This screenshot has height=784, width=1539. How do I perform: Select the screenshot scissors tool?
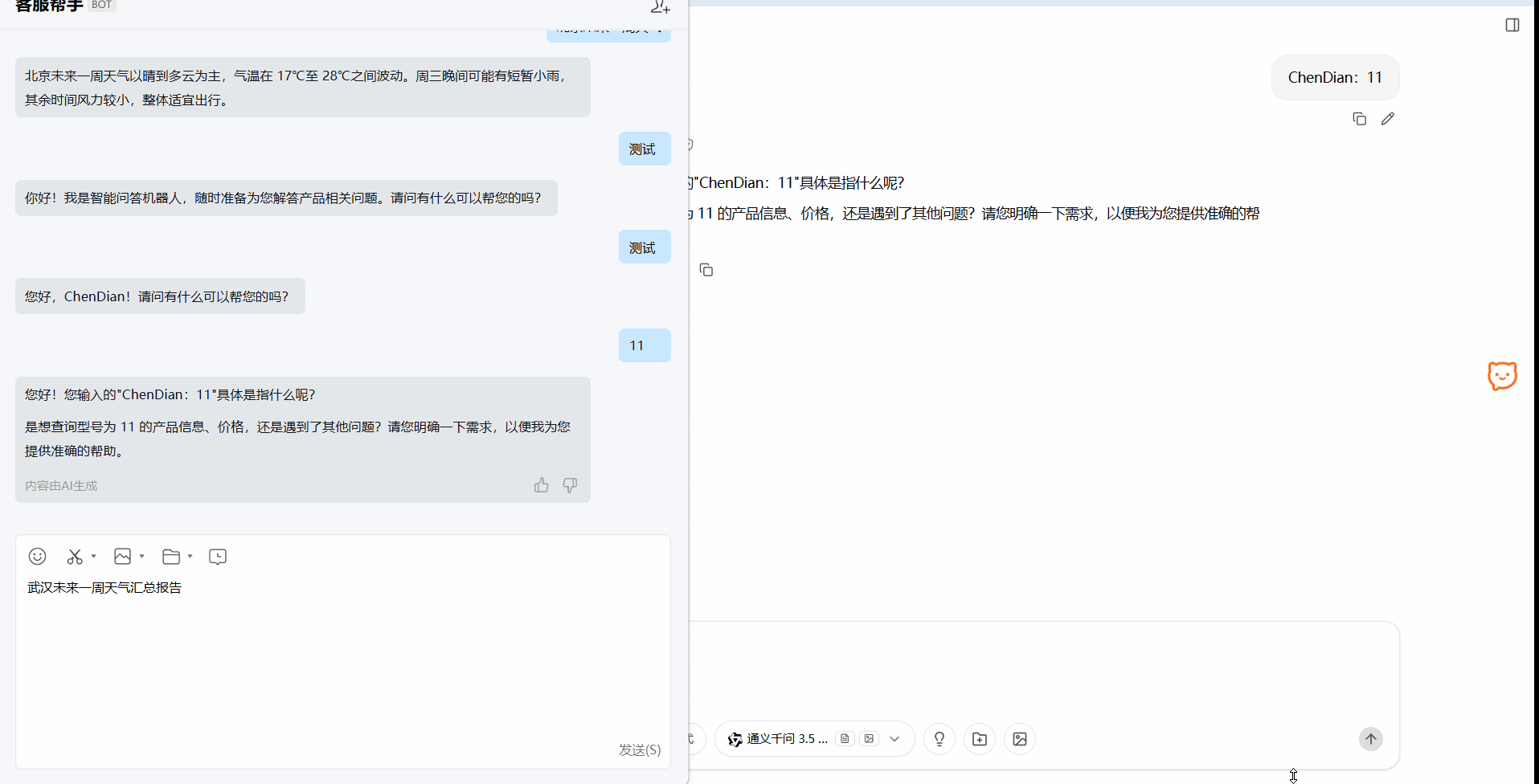[76, 556]
